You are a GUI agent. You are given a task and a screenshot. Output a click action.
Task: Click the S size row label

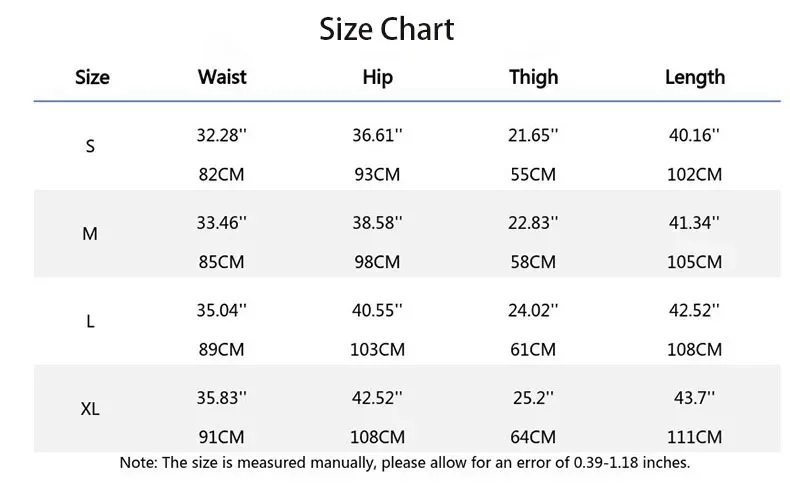pyautogui.click(x=90, y=146)
